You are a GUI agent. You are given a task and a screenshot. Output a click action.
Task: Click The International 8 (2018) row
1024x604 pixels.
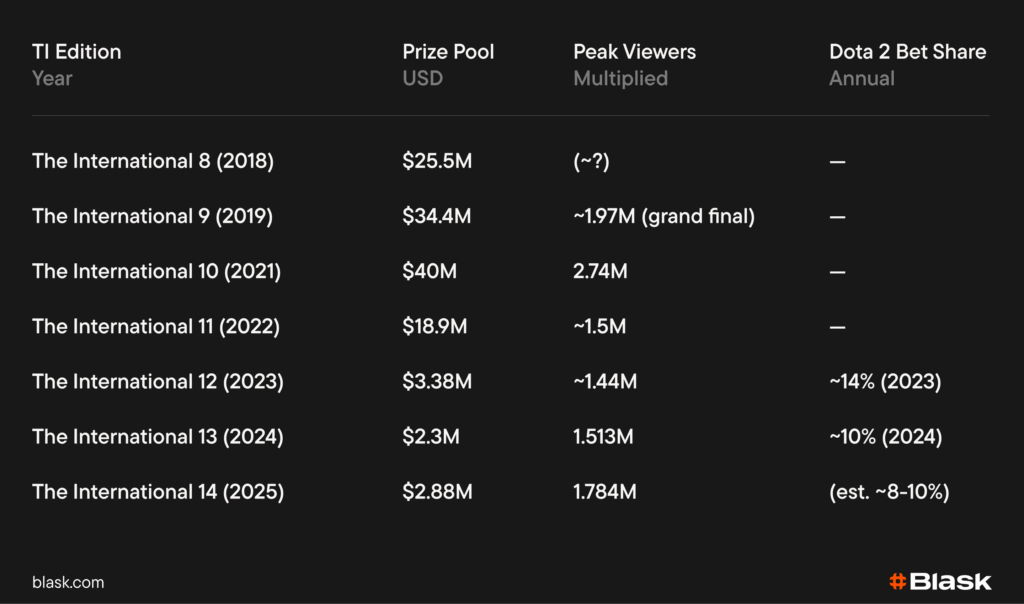pos(153,161)
